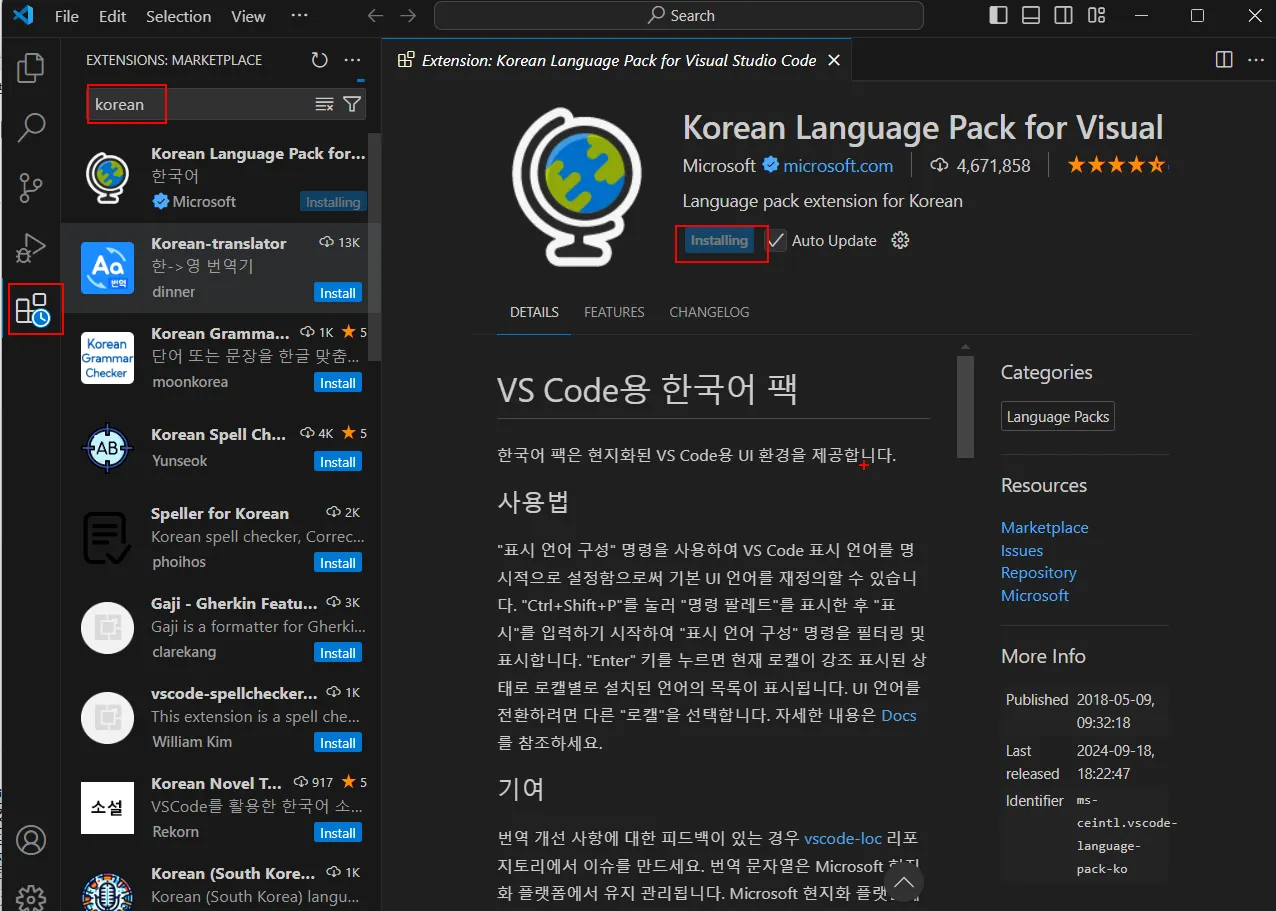1276x911 pixels.
Task: Open the extension Manage gear icon
Action: coord(900,241)
